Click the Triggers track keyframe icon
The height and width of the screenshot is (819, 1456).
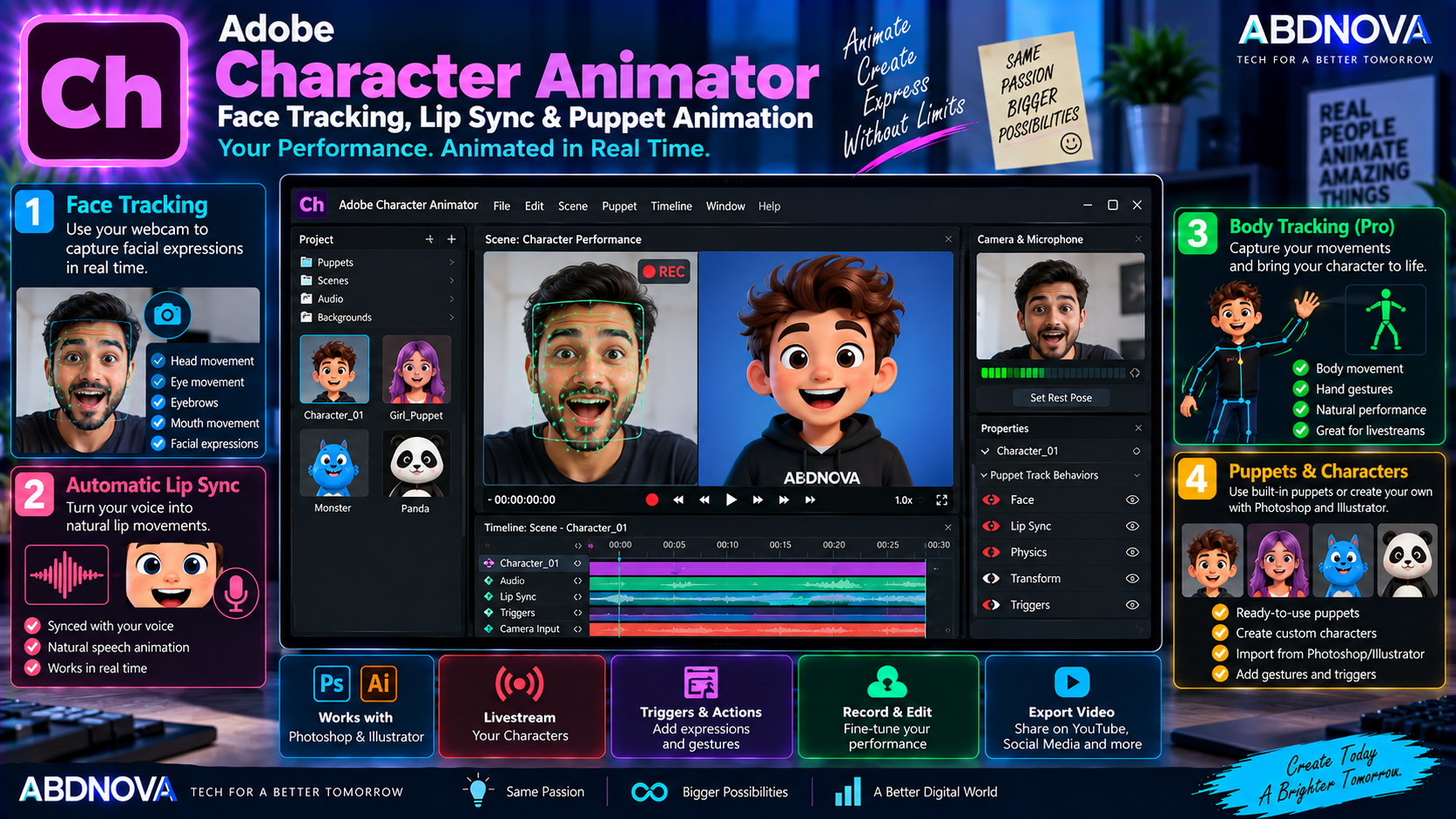[489, 613]
